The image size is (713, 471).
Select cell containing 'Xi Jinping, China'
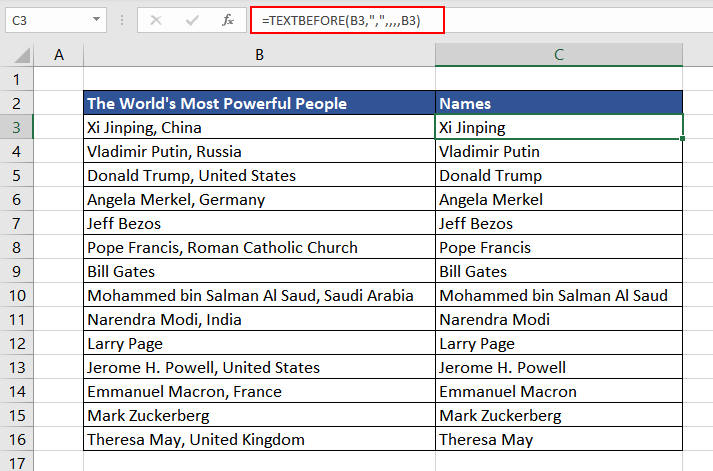click(x=259, y=127)
